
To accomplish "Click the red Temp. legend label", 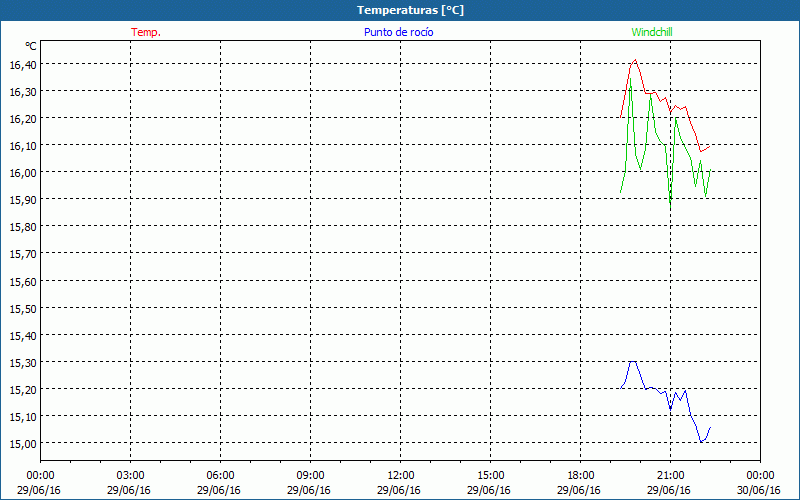I will coord(146,32).
